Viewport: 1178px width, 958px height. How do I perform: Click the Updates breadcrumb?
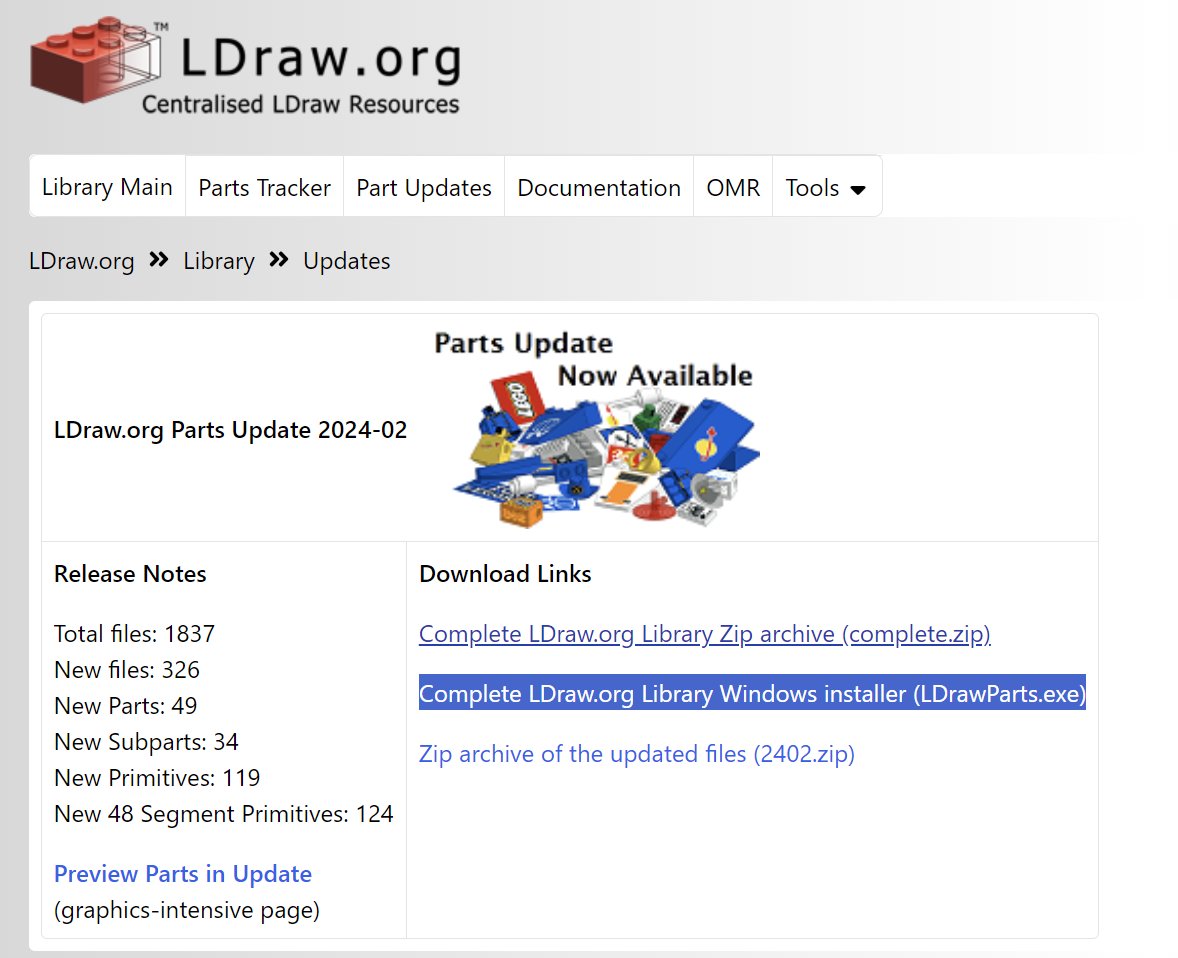point(346,261)
